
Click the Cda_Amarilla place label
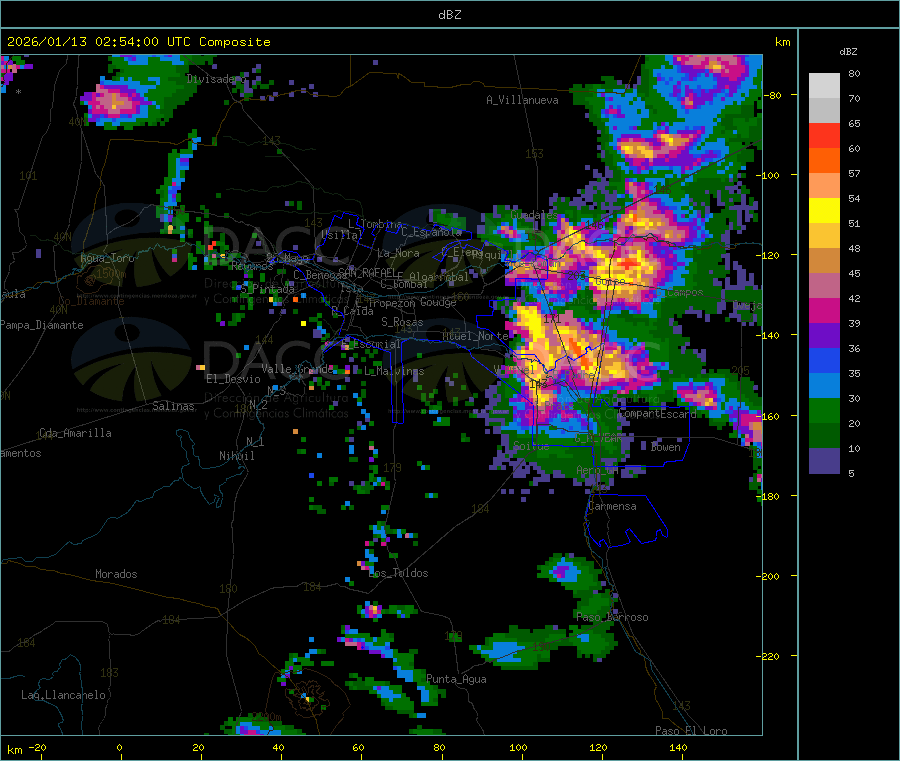coord(75,433)
